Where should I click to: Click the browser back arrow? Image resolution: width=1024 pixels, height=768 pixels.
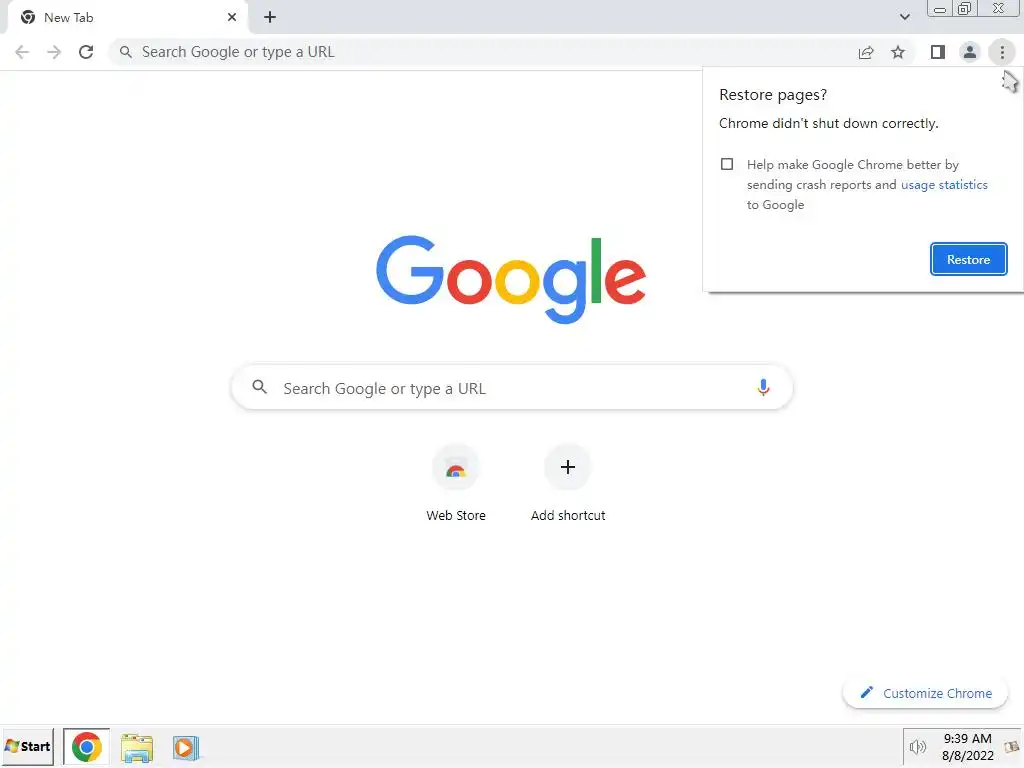[x=22, y=52]
